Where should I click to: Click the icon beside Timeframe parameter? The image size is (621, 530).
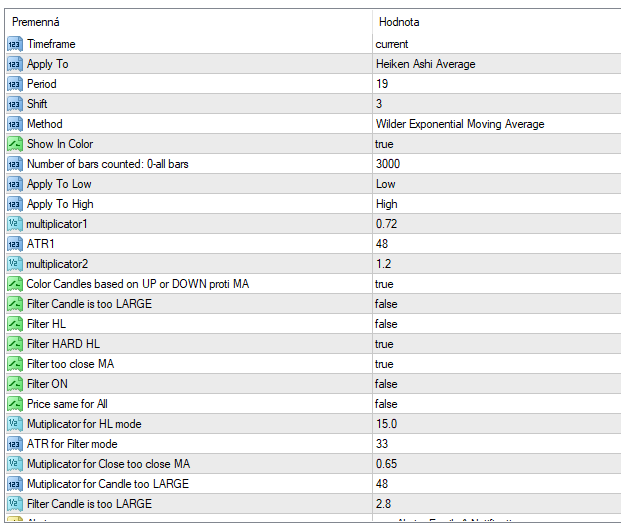(x=14, y=44)
